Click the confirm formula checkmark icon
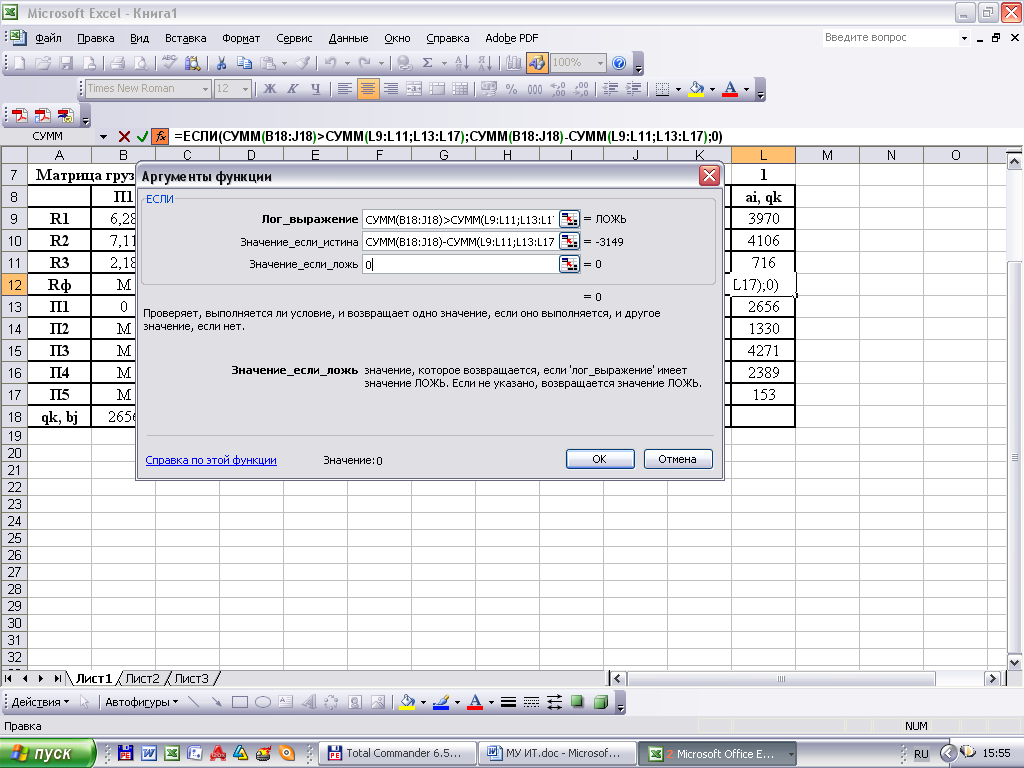 (142, 136)
